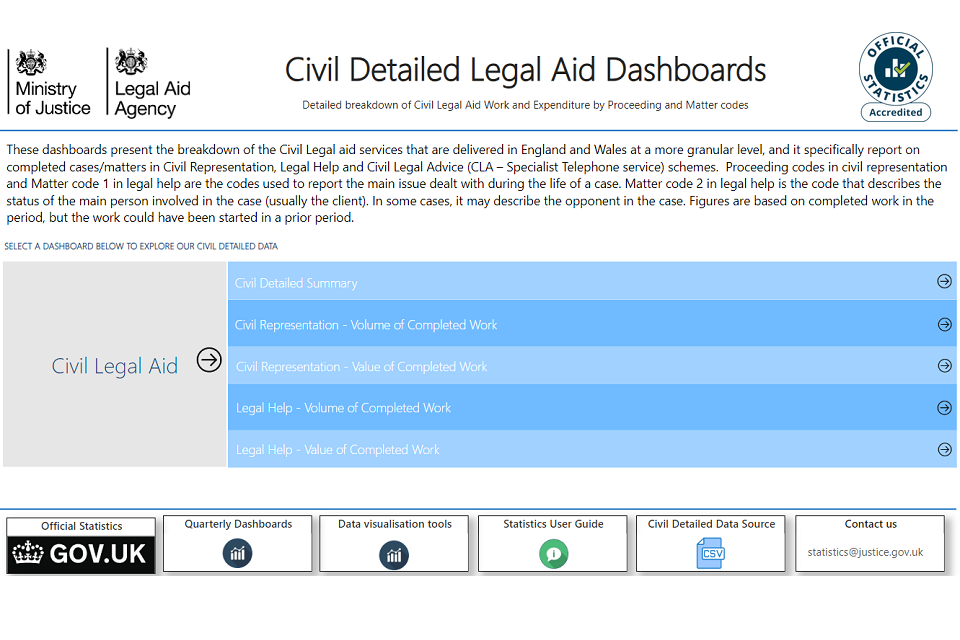Click the statistics@justice.gov.uk email link
Viewport: 960px width, 640px height.
865,552
